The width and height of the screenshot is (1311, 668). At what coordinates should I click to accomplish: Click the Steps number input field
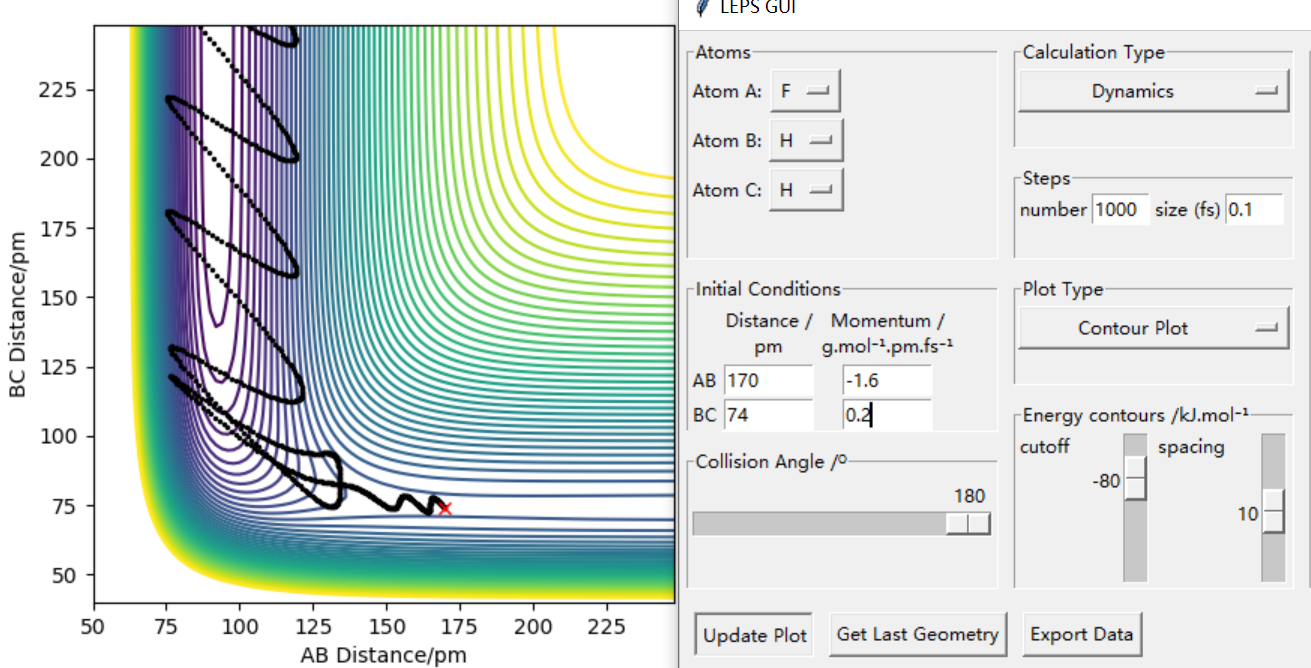pos(1120,210)
